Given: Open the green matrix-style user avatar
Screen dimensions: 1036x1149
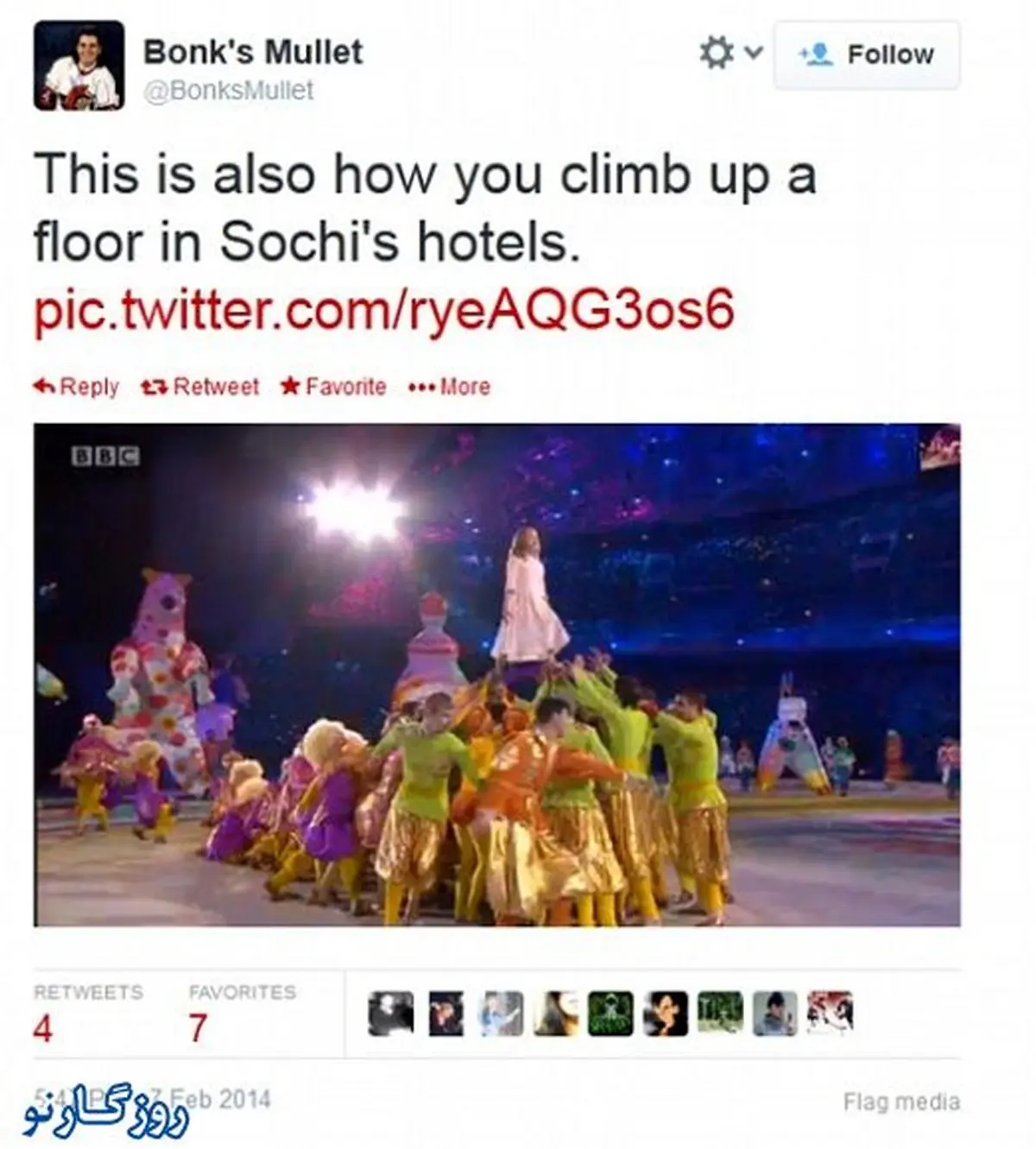Looking at the screenshot, I should 611,1013.
